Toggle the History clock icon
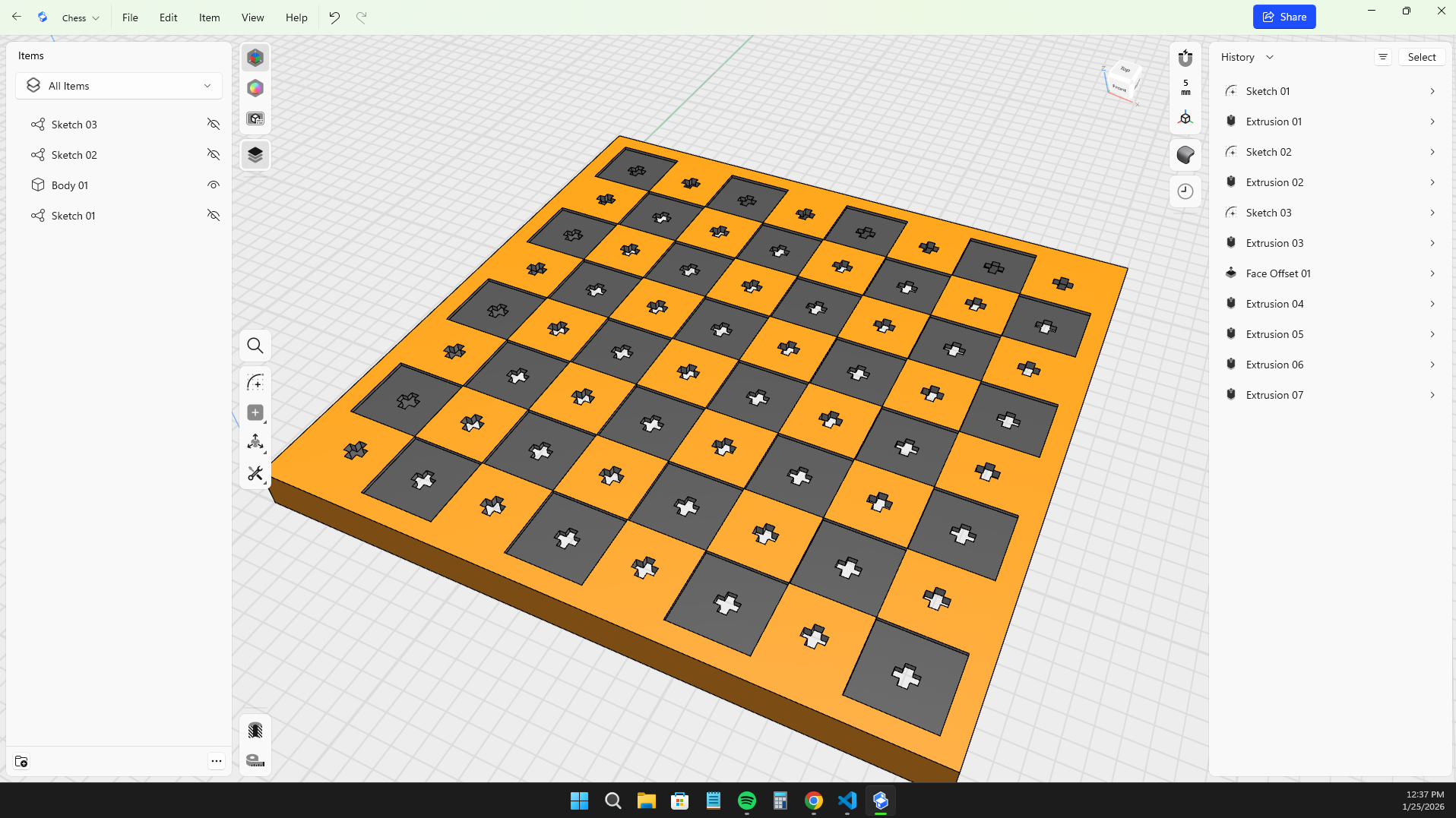This screenshot has width=1456, height=818. [1185, 191]
